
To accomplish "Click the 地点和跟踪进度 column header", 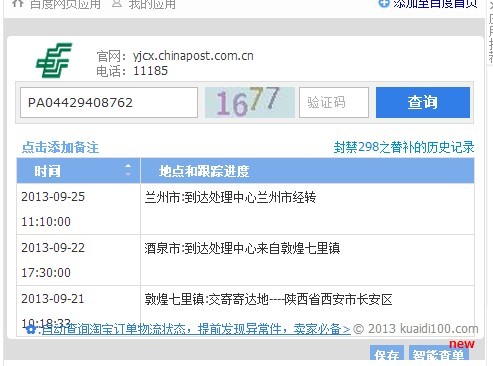I will pyautogui.click(x=307, y=171).
